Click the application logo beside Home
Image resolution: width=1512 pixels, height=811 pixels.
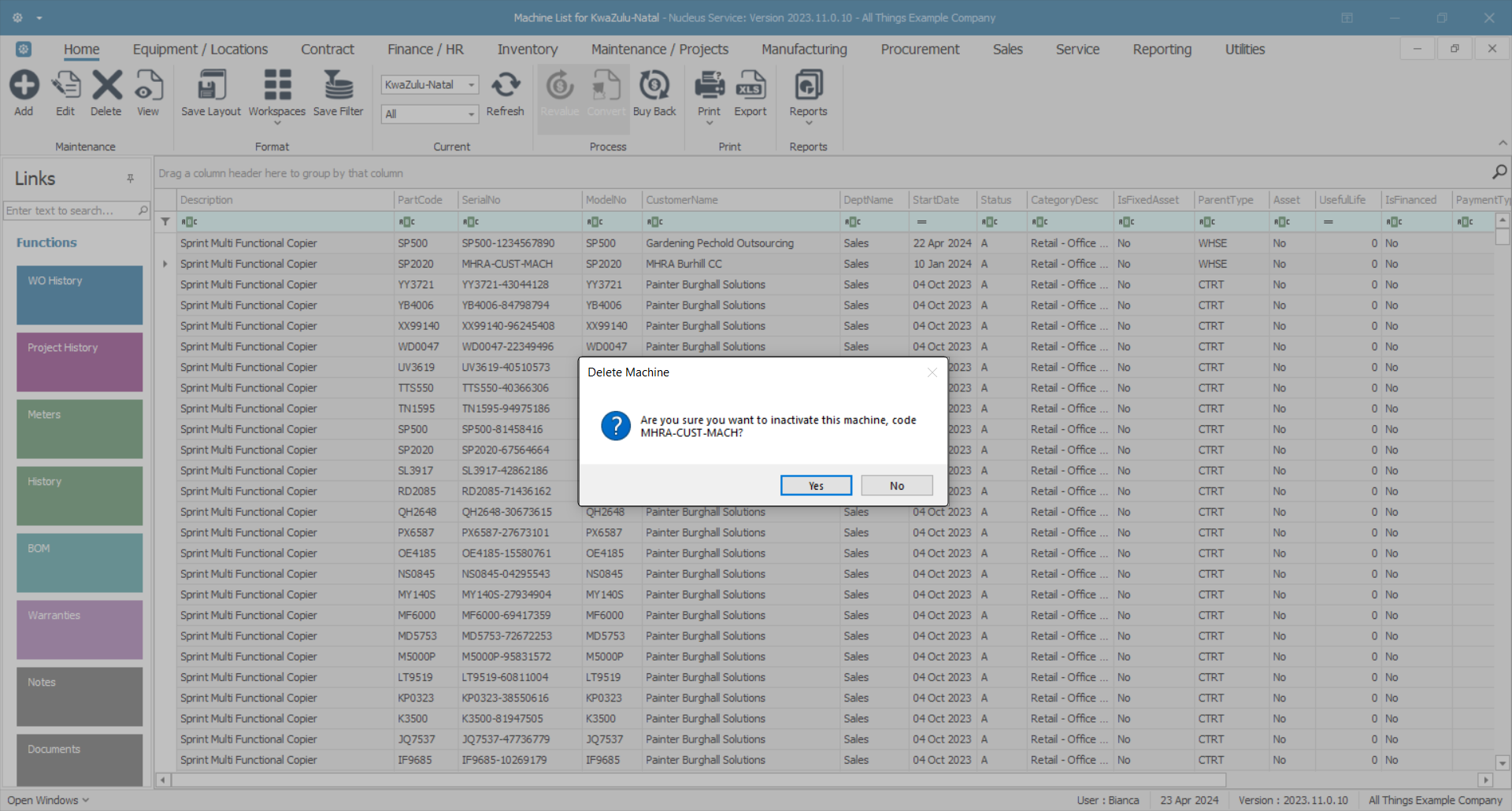pos(24,50)
